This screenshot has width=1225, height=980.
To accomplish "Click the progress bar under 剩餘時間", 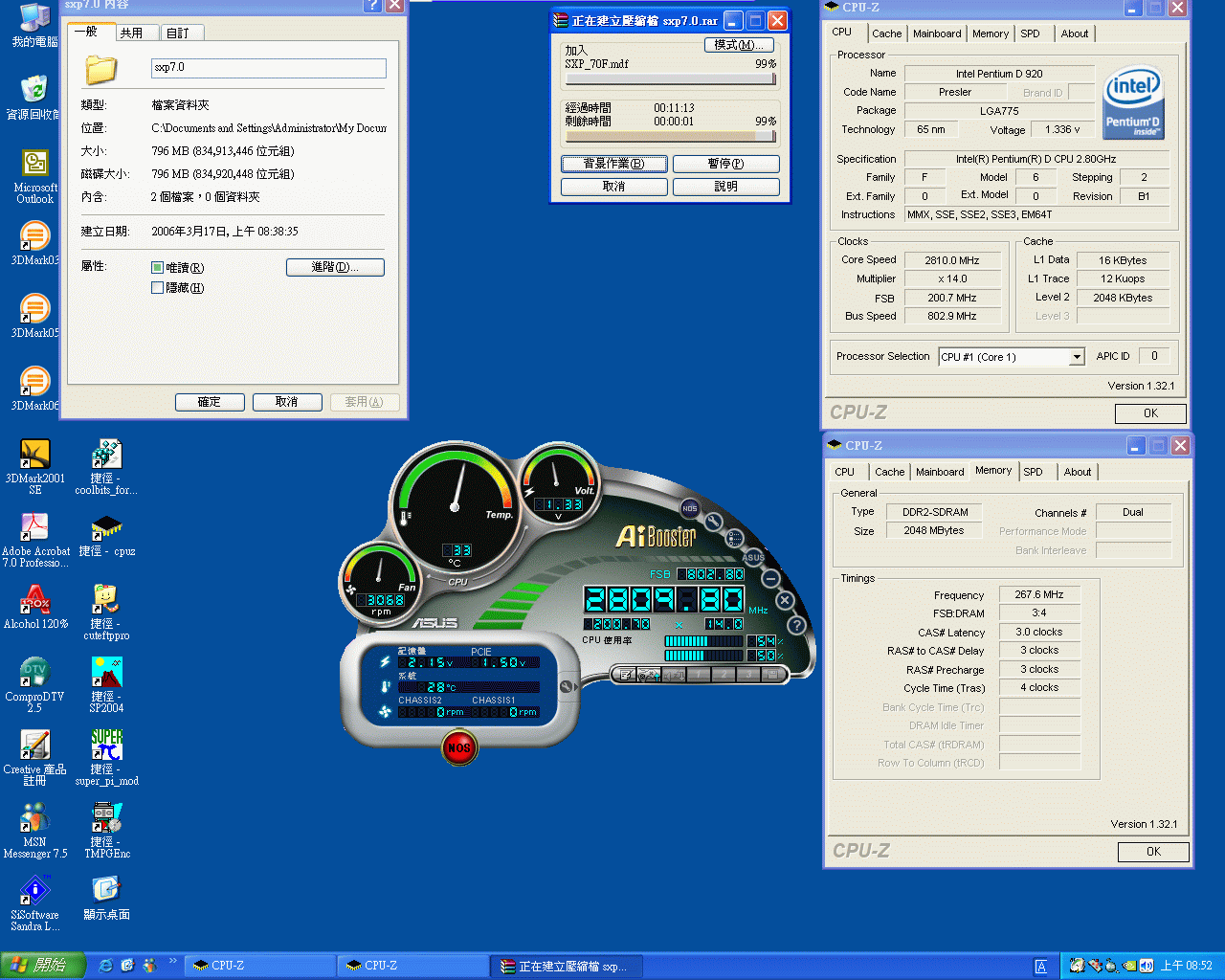I will [x=670, y=136].
